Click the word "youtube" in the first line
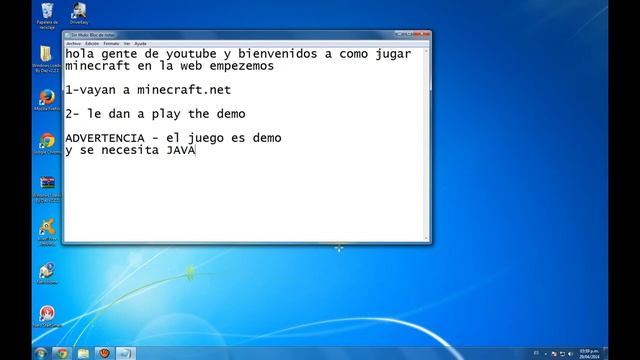 (x=191, y=54)
